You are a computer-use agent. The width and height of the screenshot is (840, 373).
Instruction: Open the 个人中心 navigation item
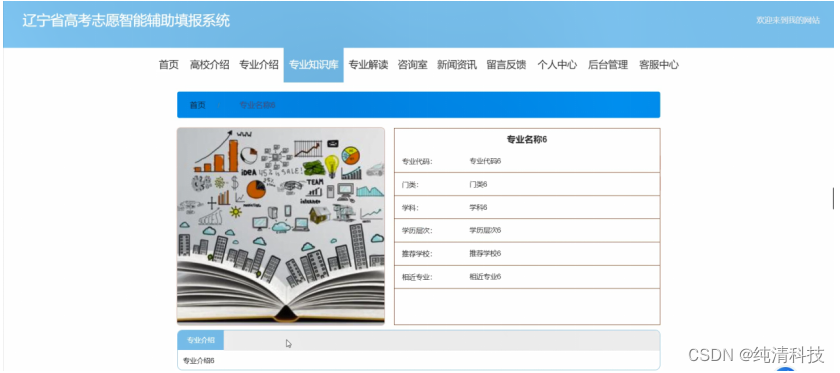[x=557, y=65]
